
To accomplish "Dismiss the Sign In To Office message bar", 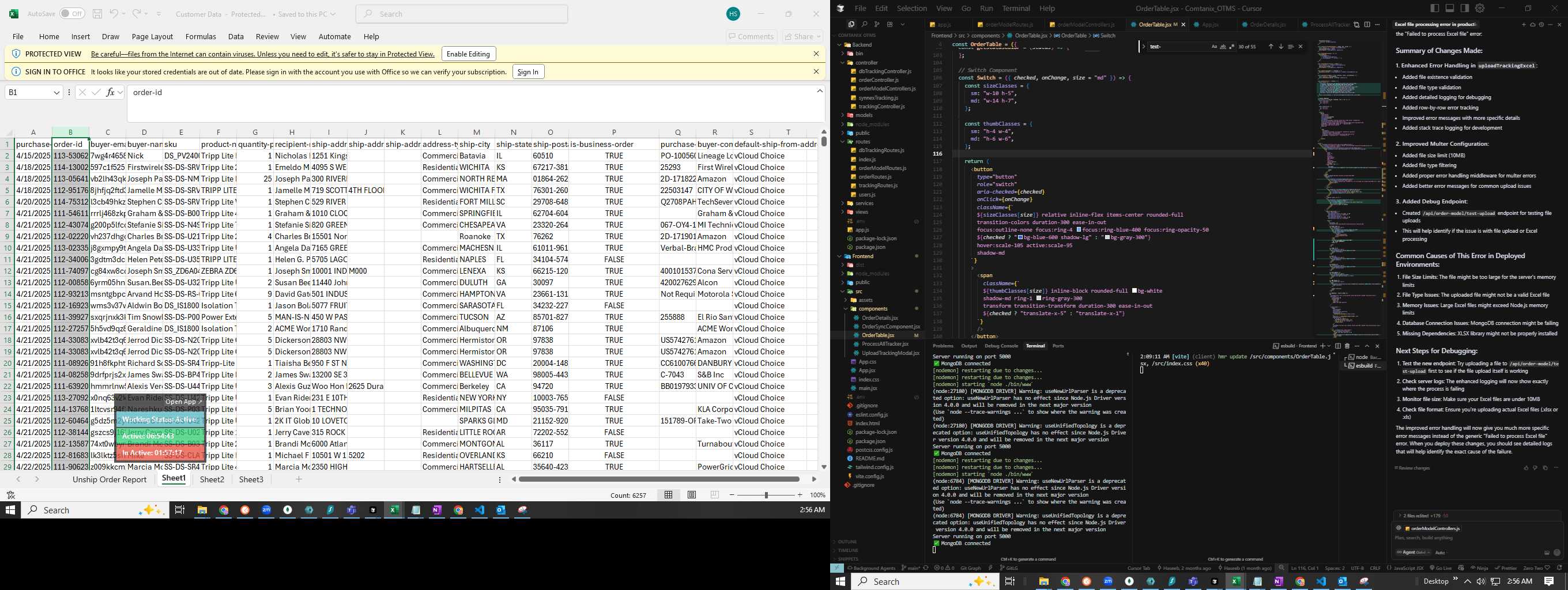I will point(816,71).
